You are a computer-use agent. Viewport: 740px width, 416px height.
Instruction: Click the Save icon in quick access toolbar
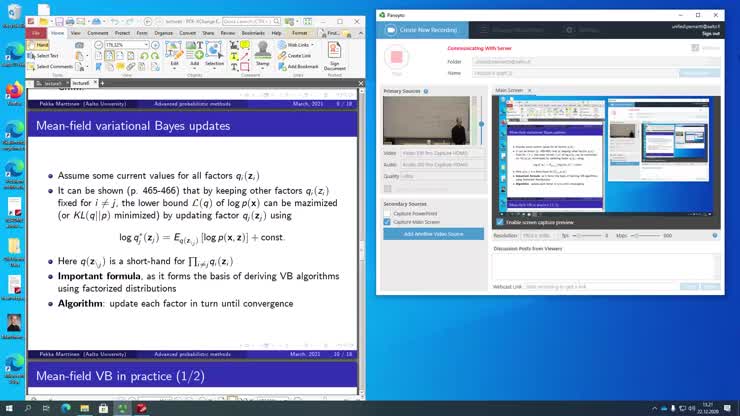point(59,22)
